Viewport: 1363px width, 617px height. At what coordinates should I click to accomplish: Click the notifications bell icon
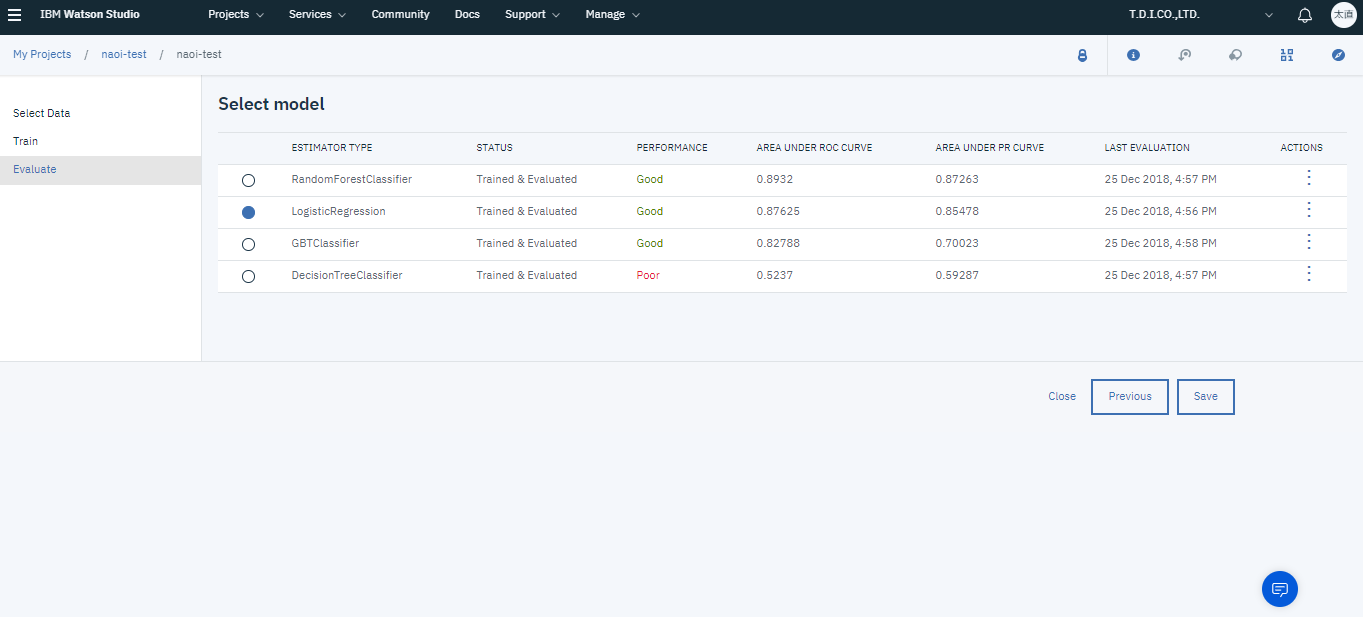[x=1304, y=15]
